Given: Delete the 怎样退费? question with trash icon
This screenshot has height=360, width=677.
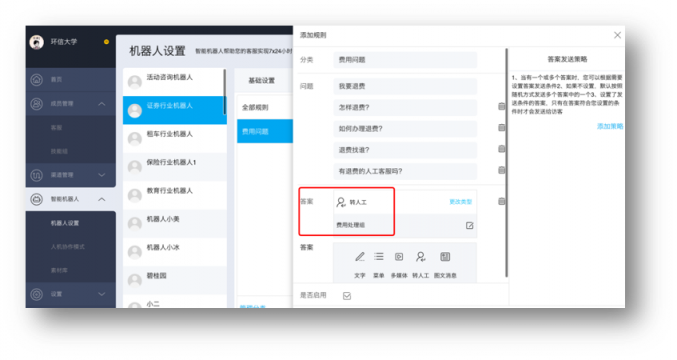Looking at the screenshot, I should (x=501, y=106).
